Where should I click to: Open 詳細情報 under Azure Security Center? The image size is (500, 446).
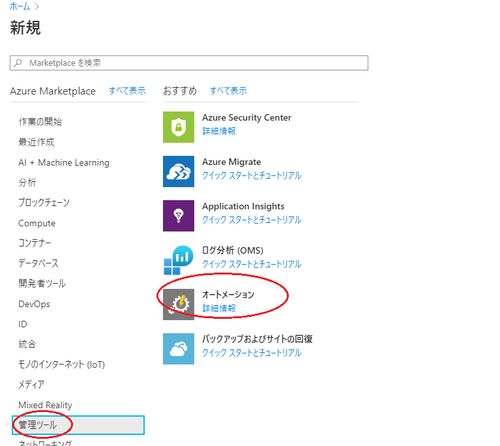tap(219, 131)
